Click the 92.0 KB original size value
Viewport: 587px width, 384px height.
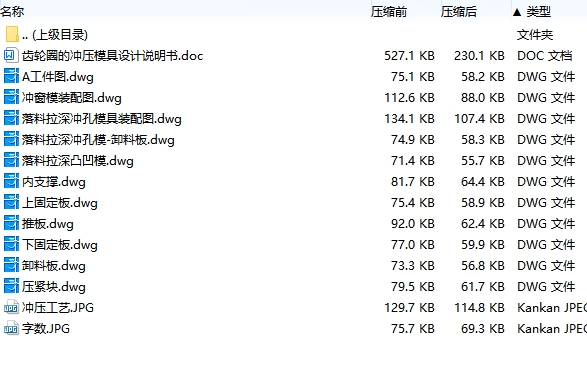coord(413,223)
